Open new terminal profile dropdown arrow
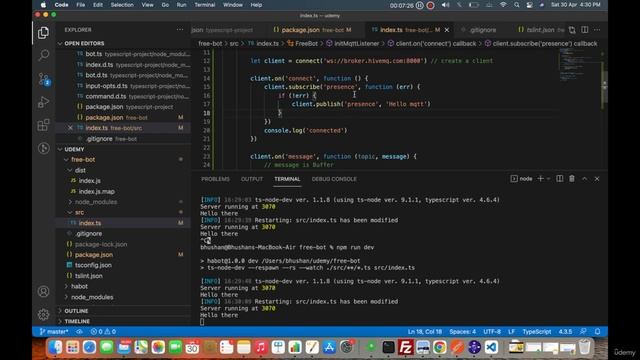The height and width of the screenshot is (360, 640). pyautogui.click(x=548, y=179)
